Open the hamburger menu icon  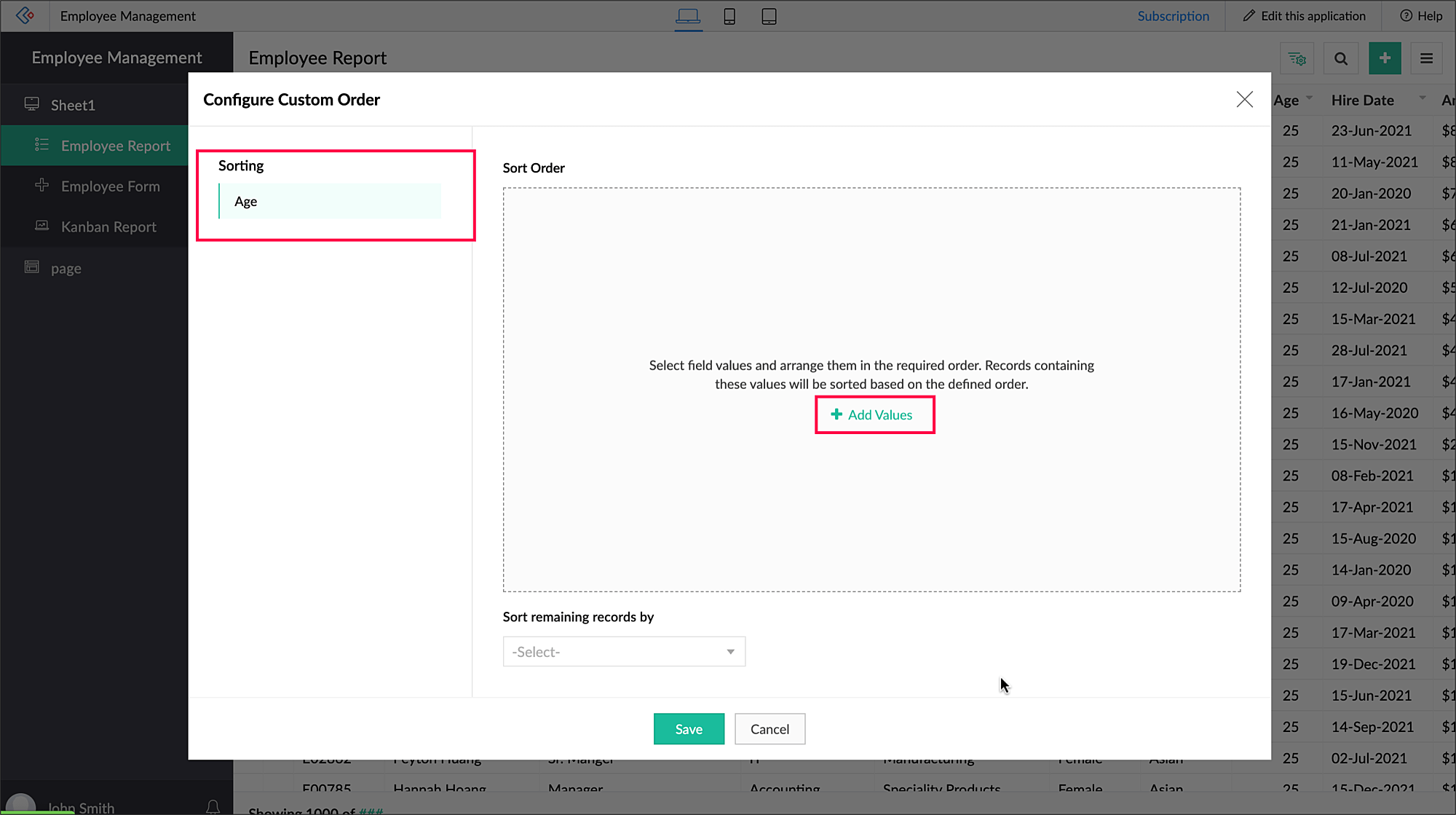pyautogui.click(x=1426, y=58)
